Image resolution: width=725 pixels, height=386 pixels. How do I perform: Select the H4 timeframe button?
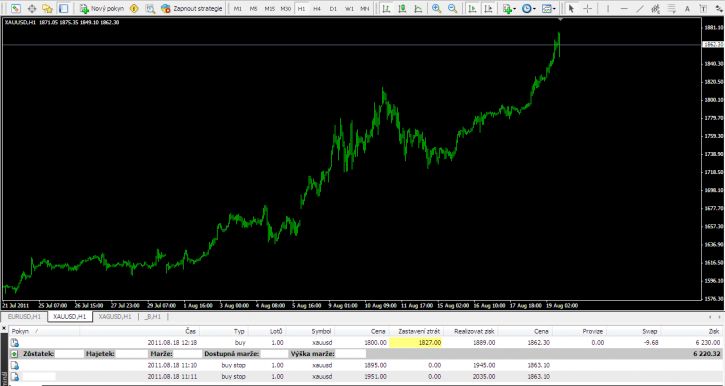(317, 8)
